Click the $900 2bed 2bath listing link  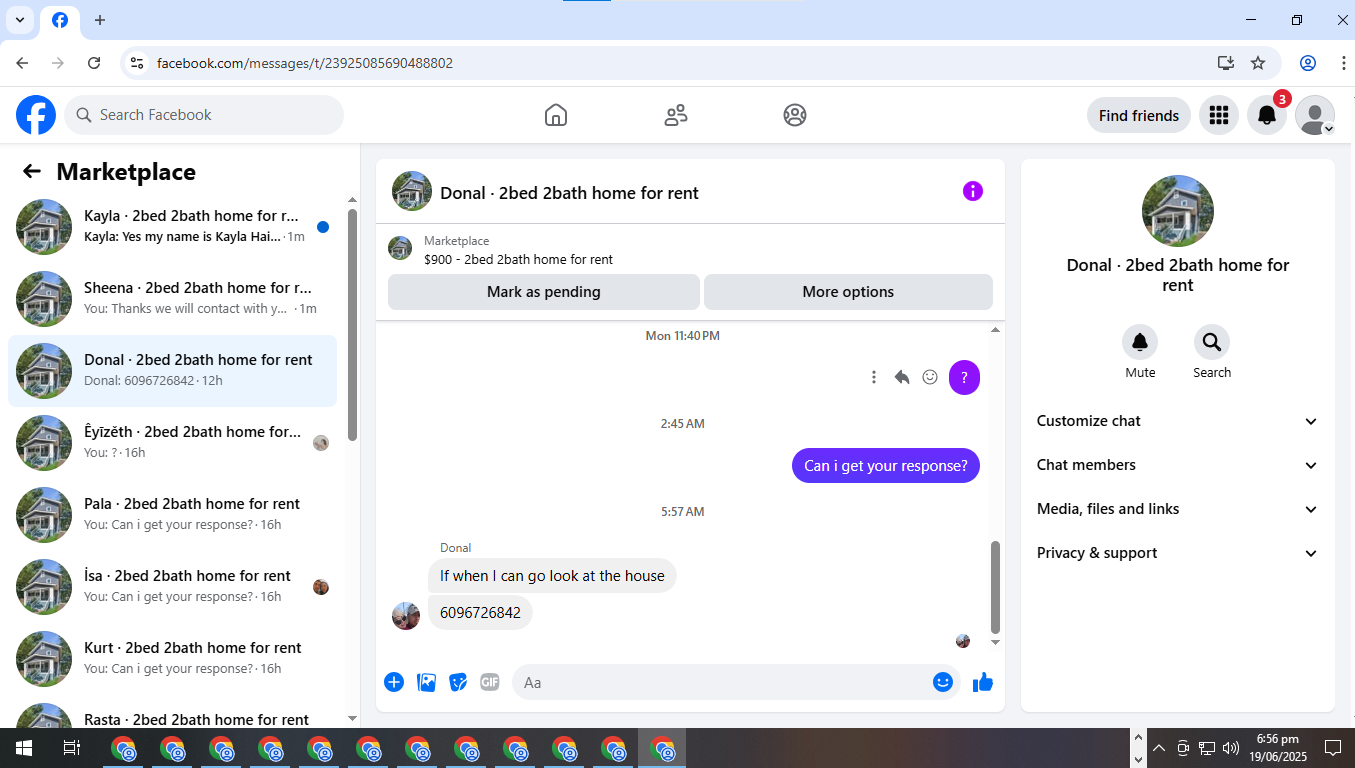(518, 259)
